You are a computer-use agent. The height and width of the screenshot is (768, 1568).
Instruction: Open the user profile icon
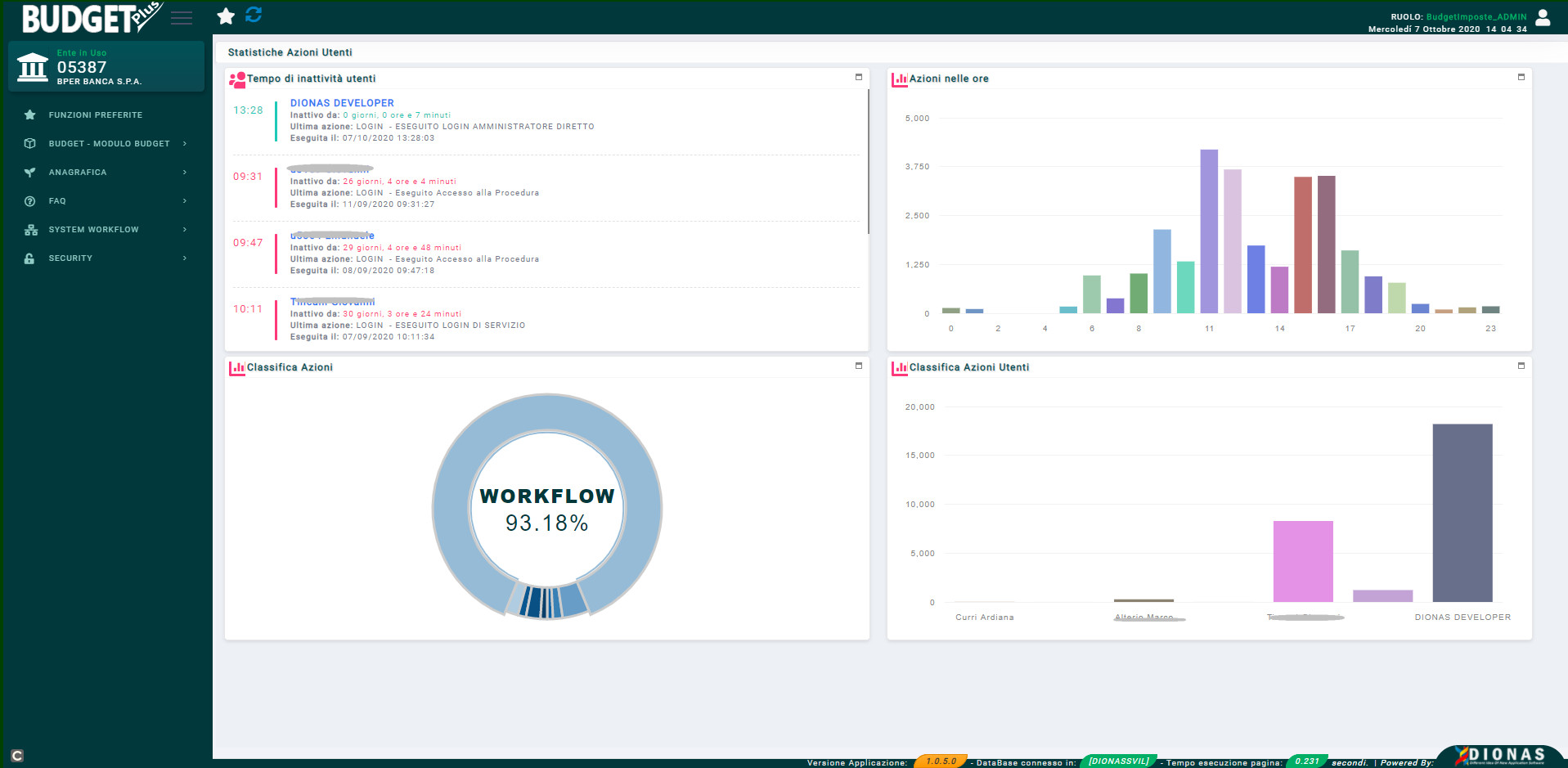click(x=1543, y=17)
